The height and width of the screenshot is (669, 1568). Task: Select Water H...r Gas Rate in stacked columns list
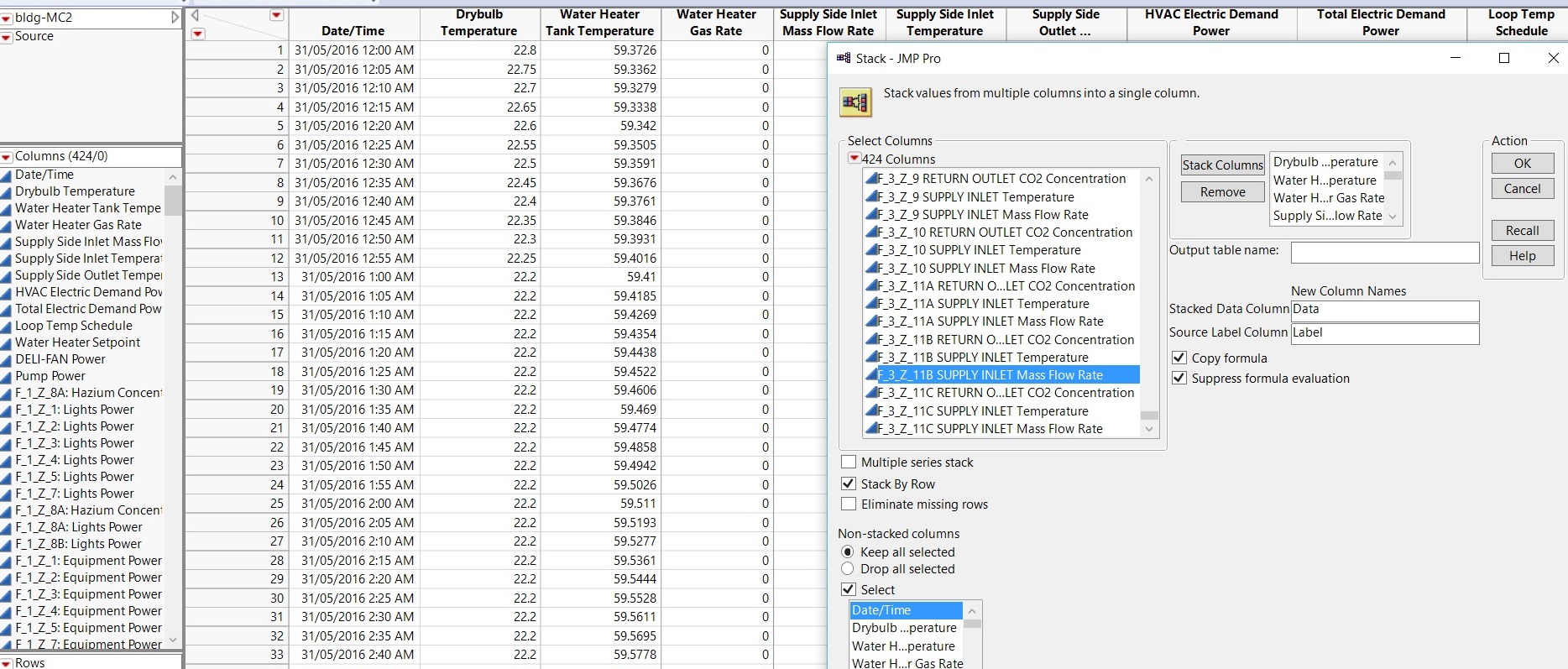(x=1328, y=198)
